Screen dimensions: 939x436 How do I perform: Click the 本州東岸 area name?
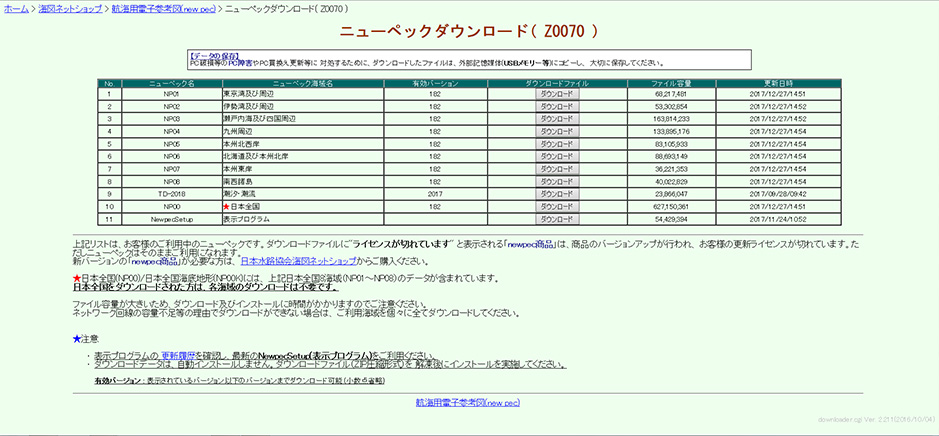[x=237, y=169]
